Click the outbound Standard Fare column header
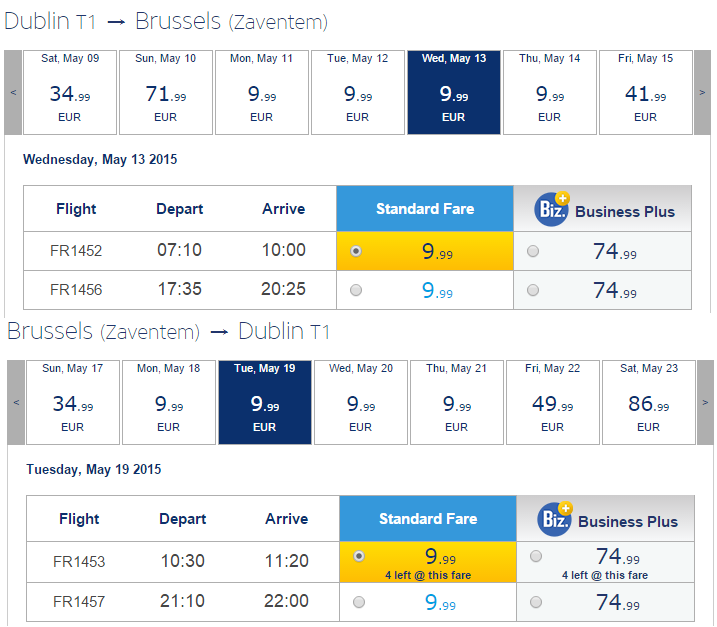 (x=425, y=209)
